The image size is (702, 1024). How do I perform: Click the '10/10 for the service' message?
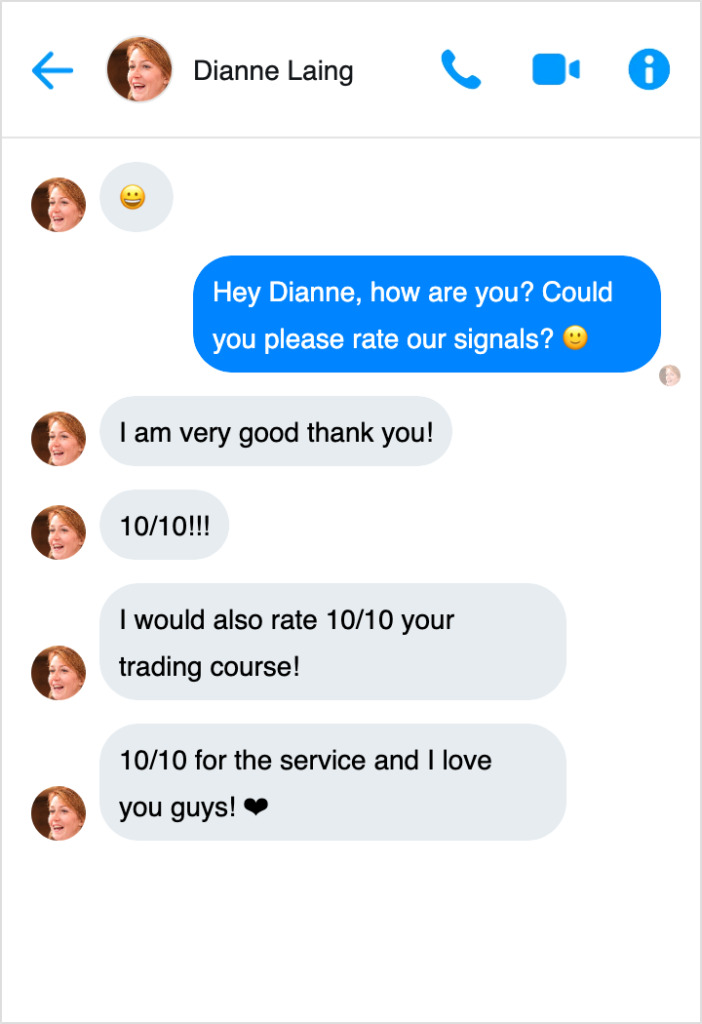pos(332,782)
